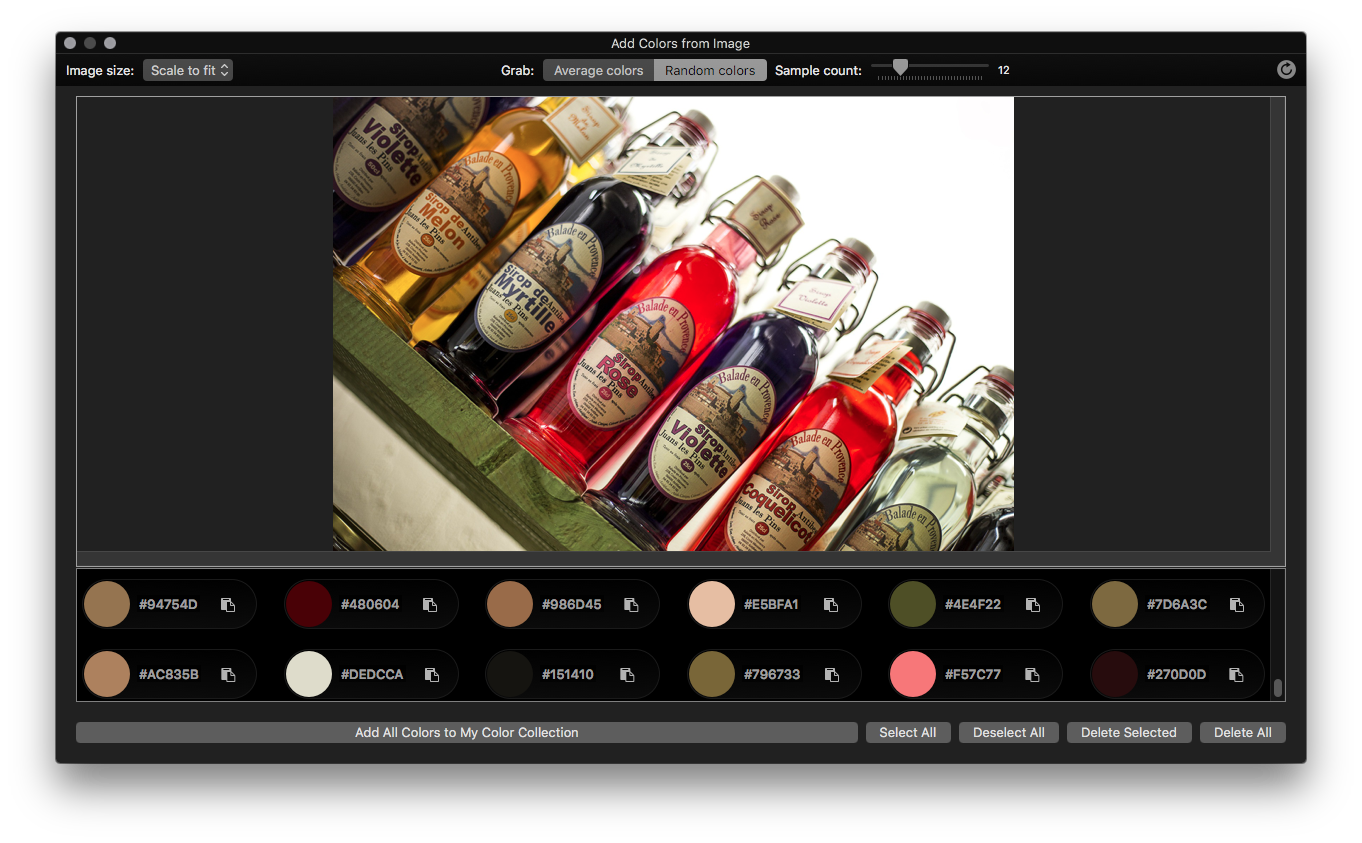Choose the dark maroon #270D0D swatch circle
Image resolution: width=1362 pixels, height=843 pixels.
(x=1115, y=674)
